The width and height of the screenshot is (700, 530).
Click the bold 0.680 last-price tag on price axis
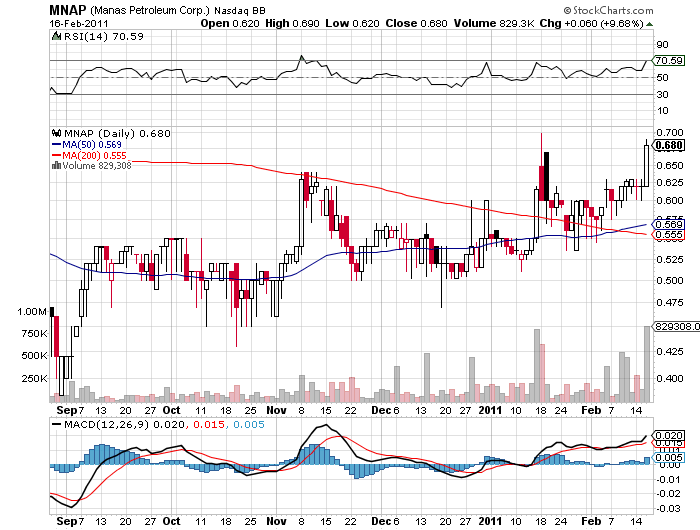tap(669, 145)
